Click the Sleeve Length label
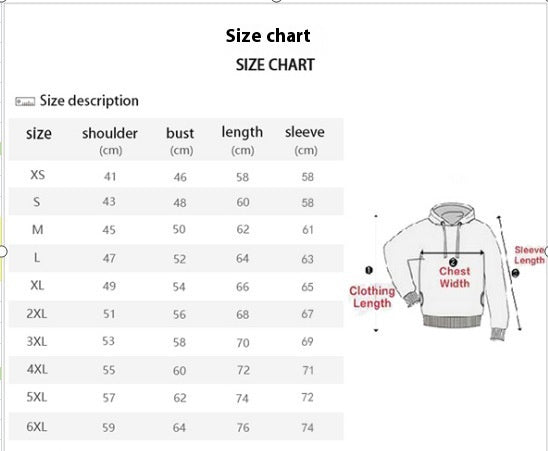 [529, 255]
